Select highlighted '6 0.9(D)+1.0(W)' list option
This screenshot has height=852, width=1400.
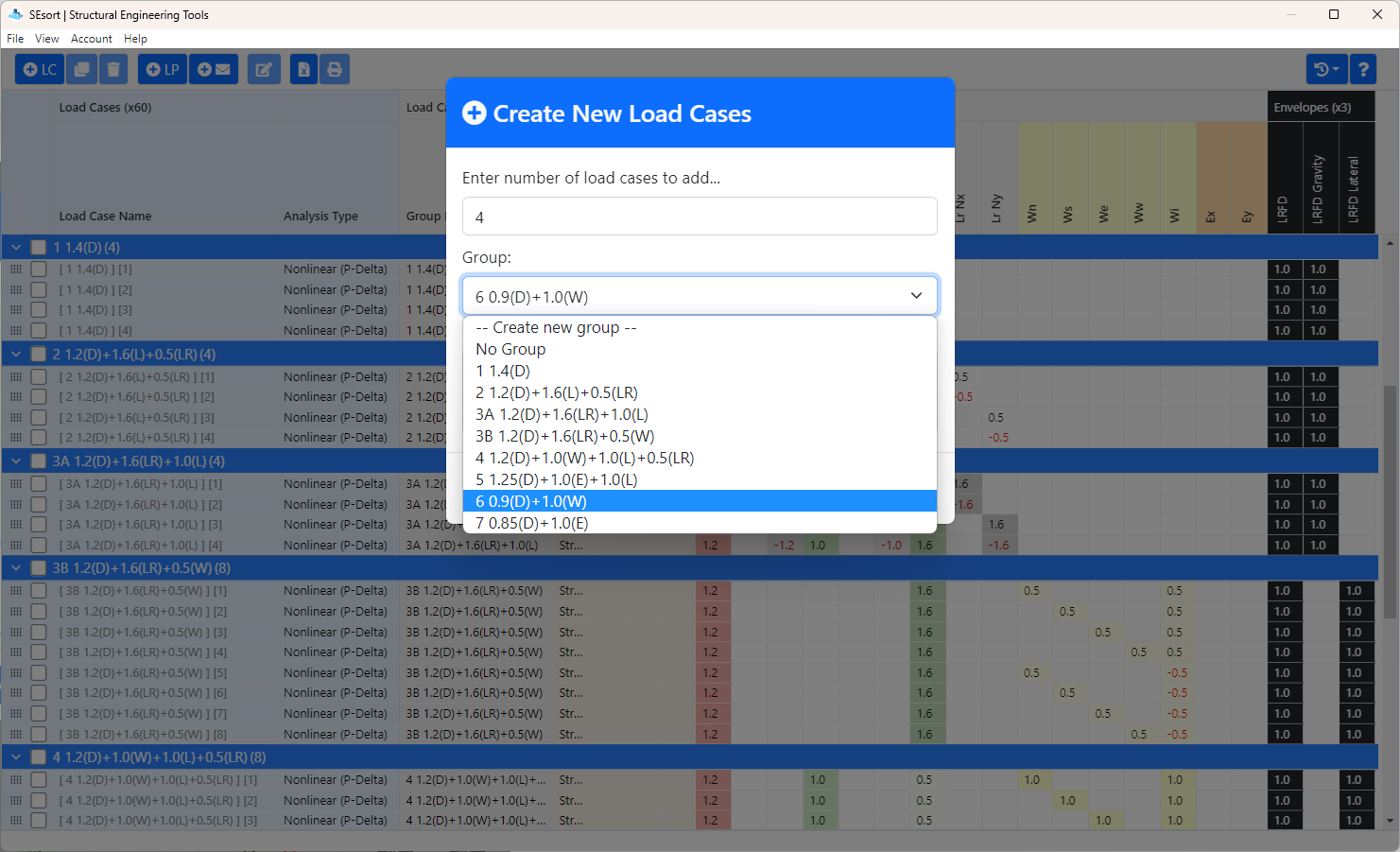click(x=700, y=501)
